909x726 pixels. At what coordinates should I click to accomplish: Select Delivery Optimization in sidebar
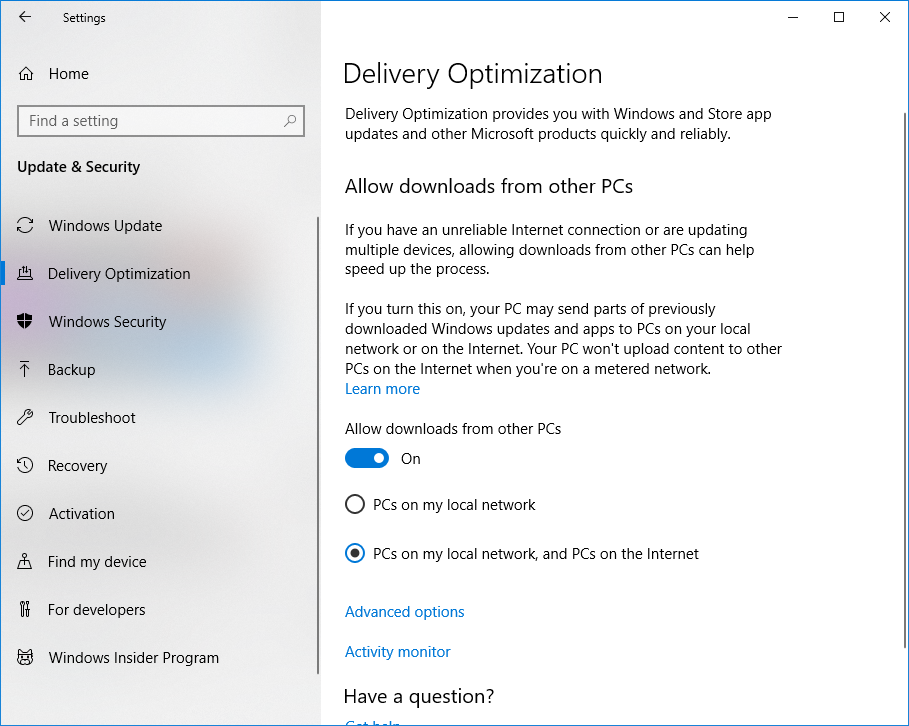tap(159, 273)
